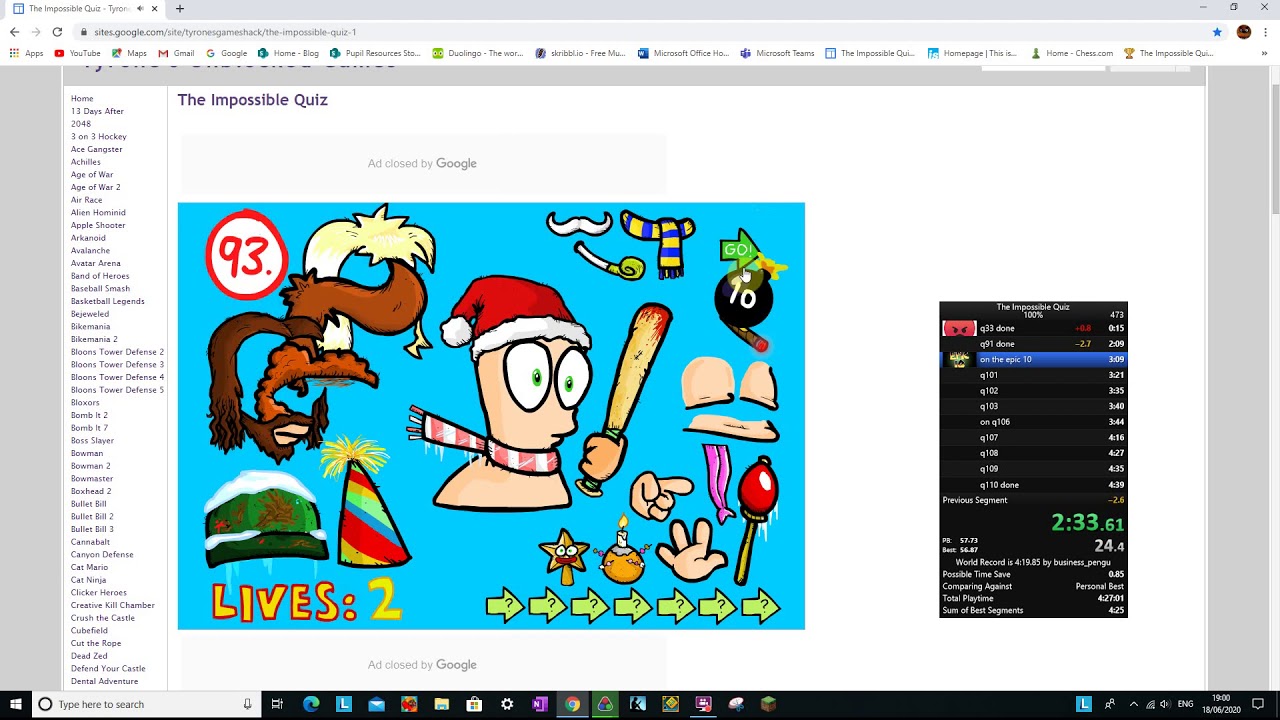Reload the page in Chrome

(x=57, y=32)
